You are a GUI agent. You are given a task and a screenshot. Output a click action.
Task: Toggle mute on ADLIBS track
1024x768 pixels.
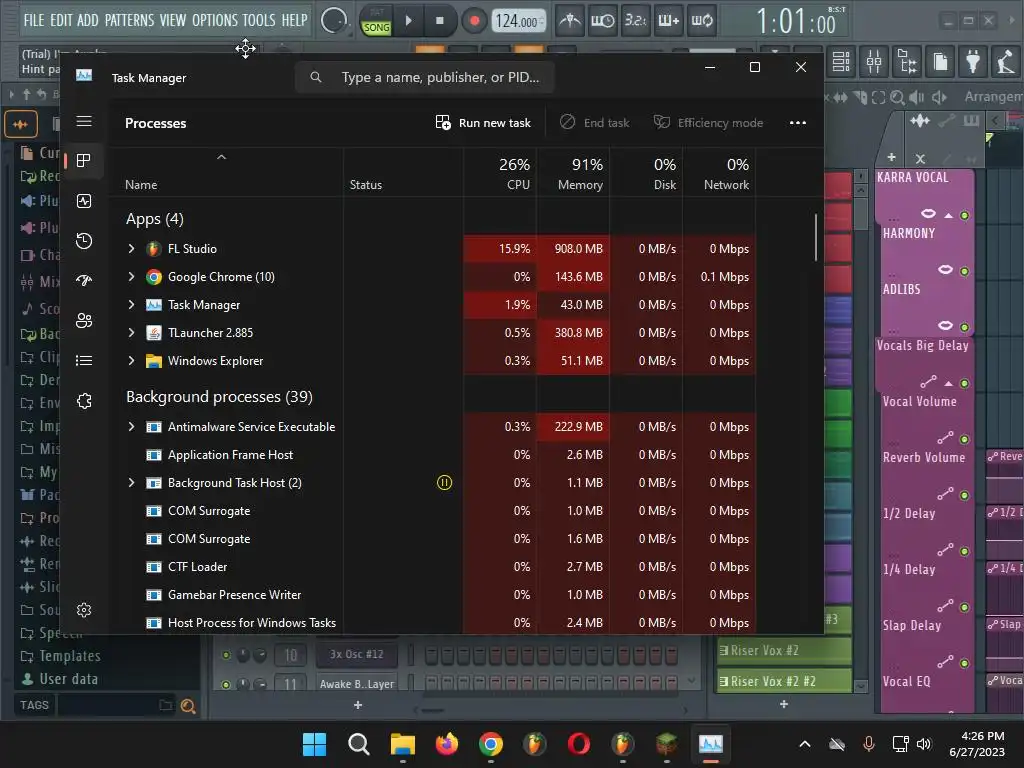965,327
